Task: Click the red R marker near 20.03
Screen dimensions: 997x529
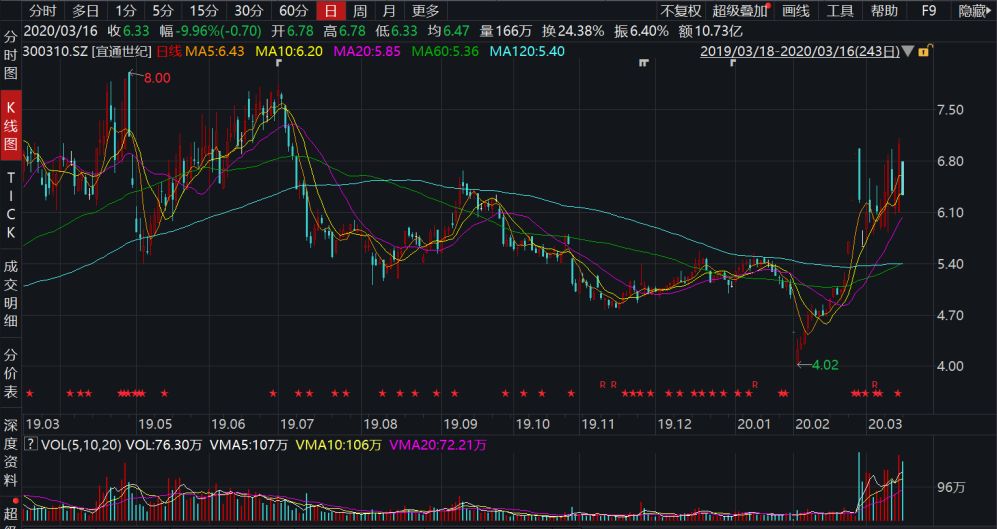Action: coord(874,384)
